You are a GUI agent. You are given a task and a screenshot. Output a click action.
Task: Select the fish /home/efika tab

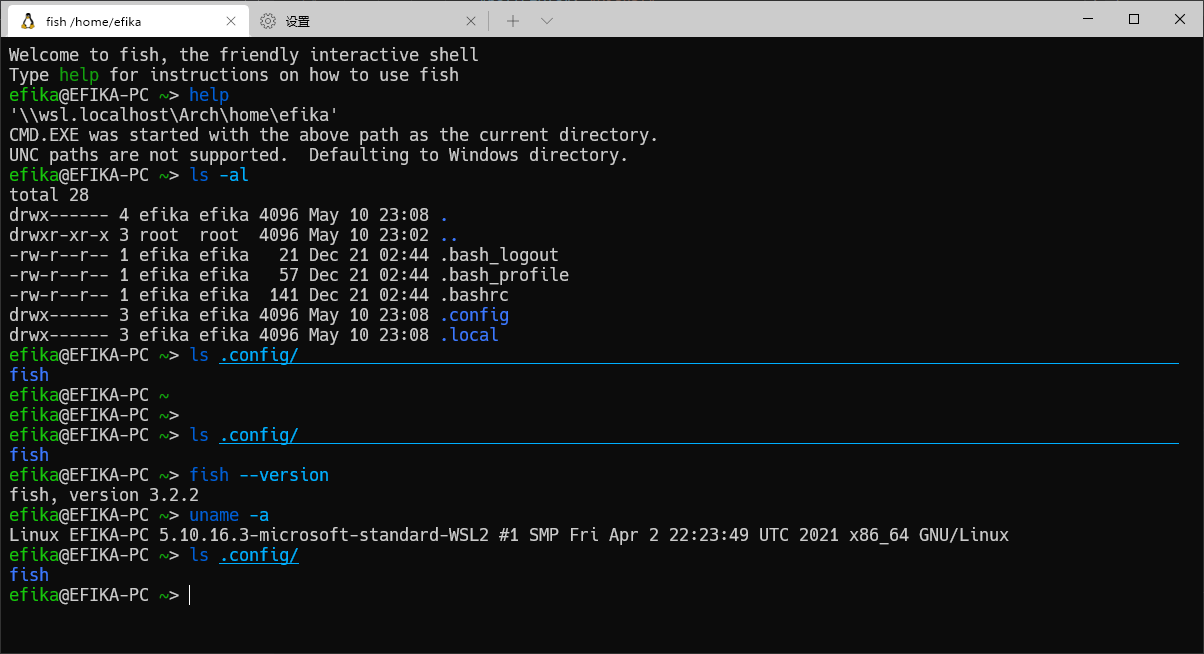point(130,21)
